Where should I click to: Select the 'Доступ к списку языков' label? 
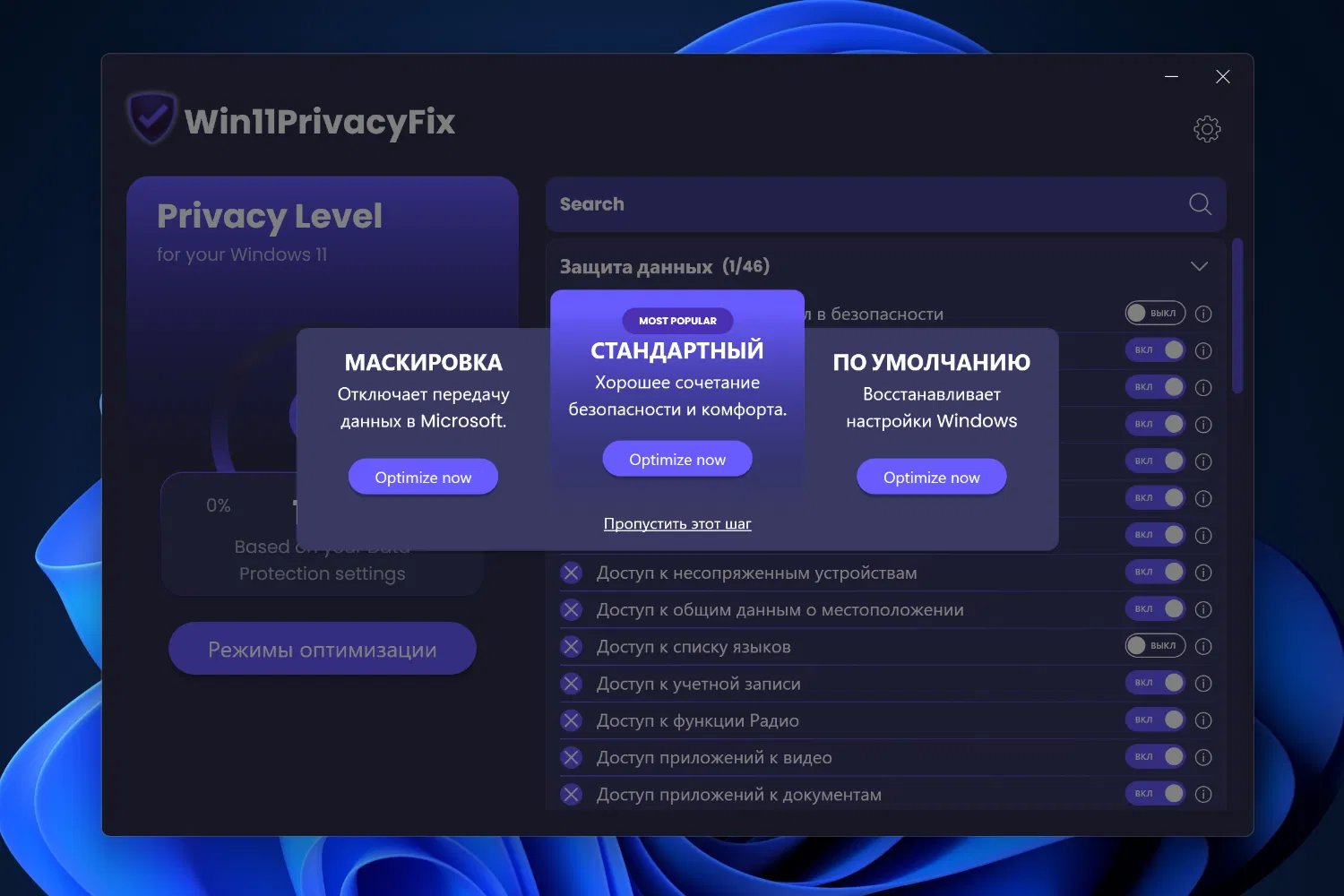coord(694,647)
